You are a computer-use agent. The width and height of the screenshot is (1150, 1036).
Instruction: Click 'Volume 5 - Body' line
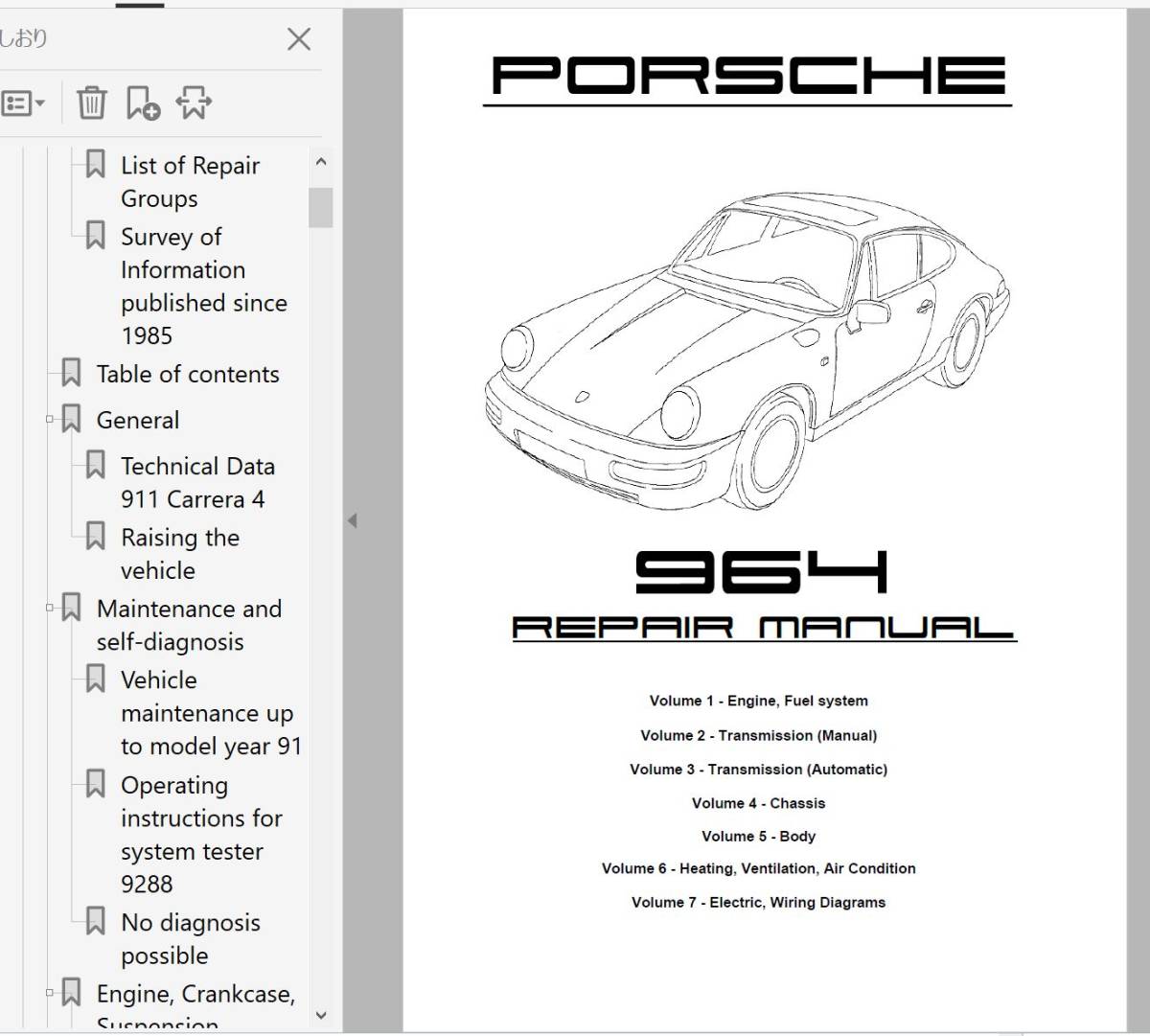759,836
